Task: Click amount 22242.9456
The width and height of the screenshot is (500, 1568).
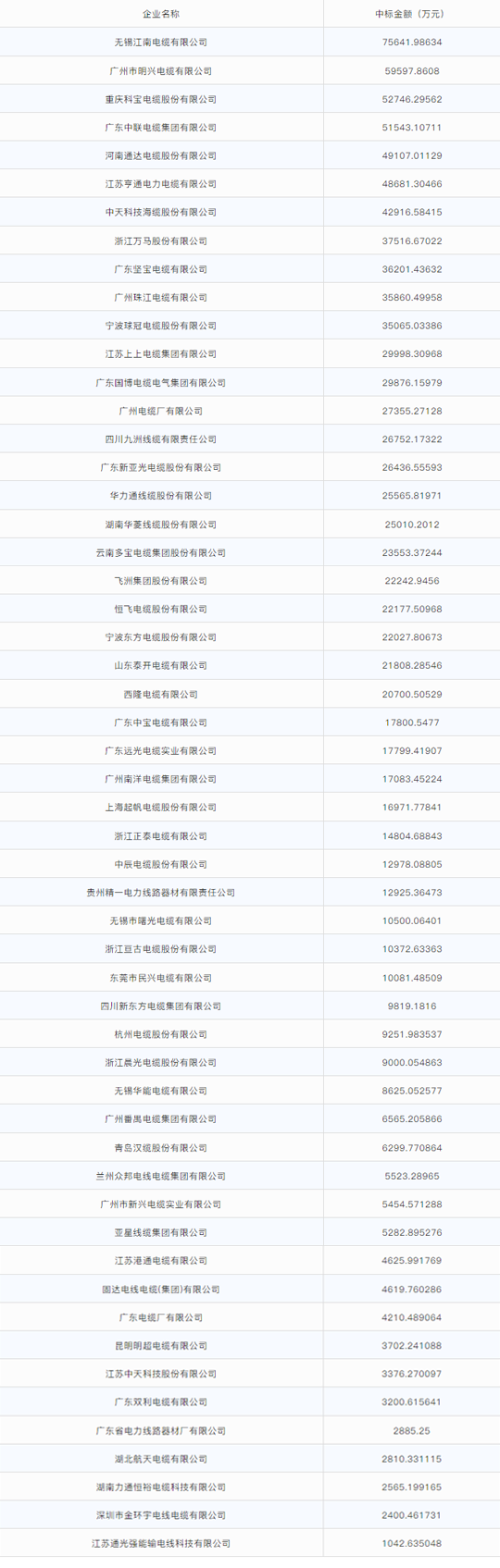Action: click(412, 580)
